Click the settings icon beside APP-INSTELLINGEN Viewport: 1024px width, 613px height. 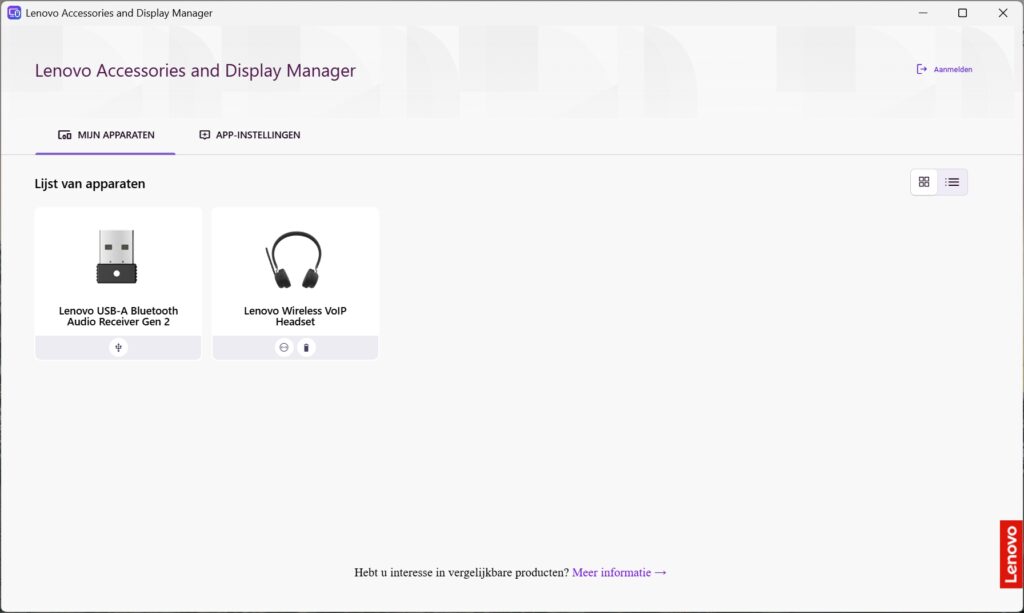pyautogui.click(x=204, y=135)
